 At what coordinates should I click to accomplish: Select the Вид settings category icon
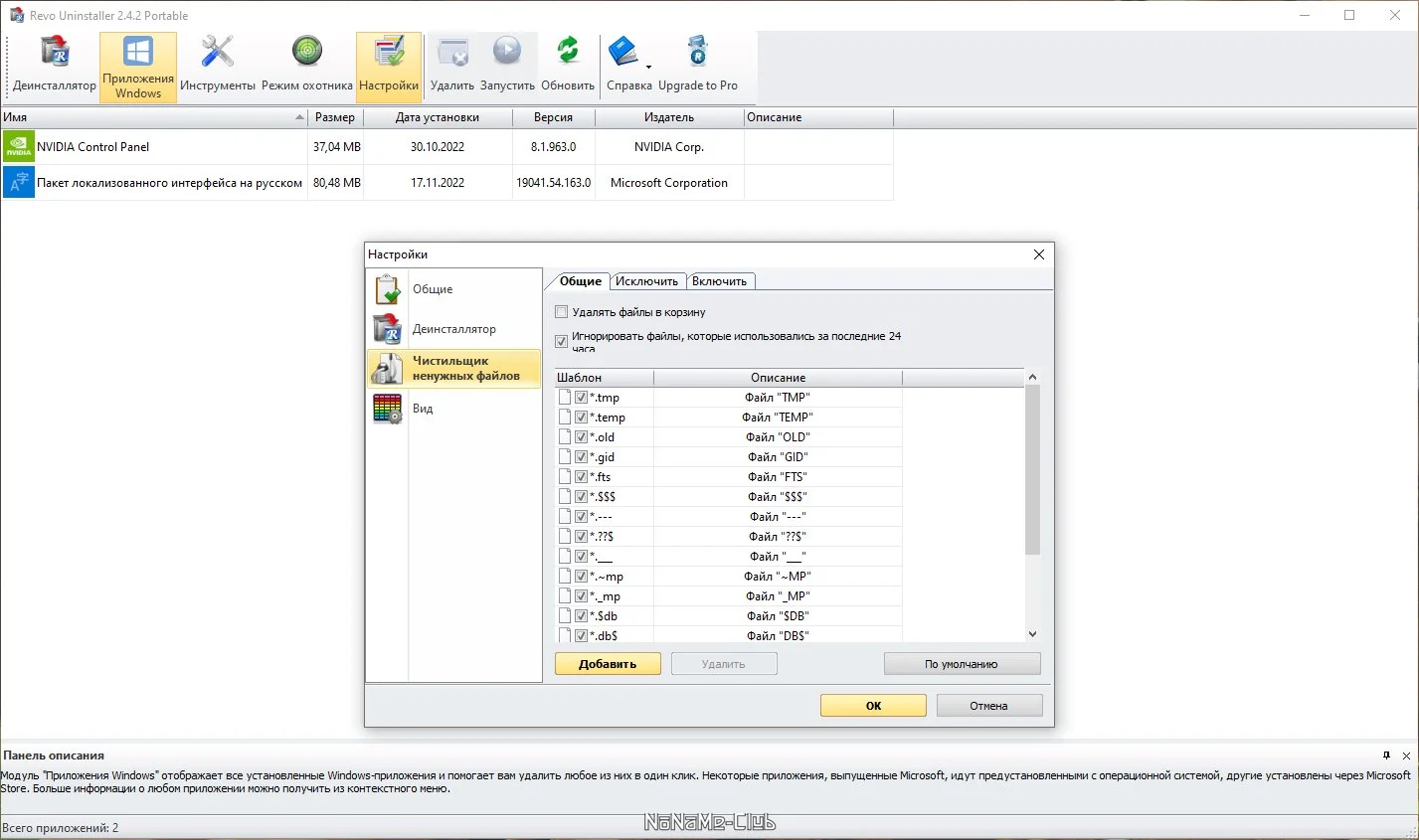pyautogui.click(x=387, y=409)
